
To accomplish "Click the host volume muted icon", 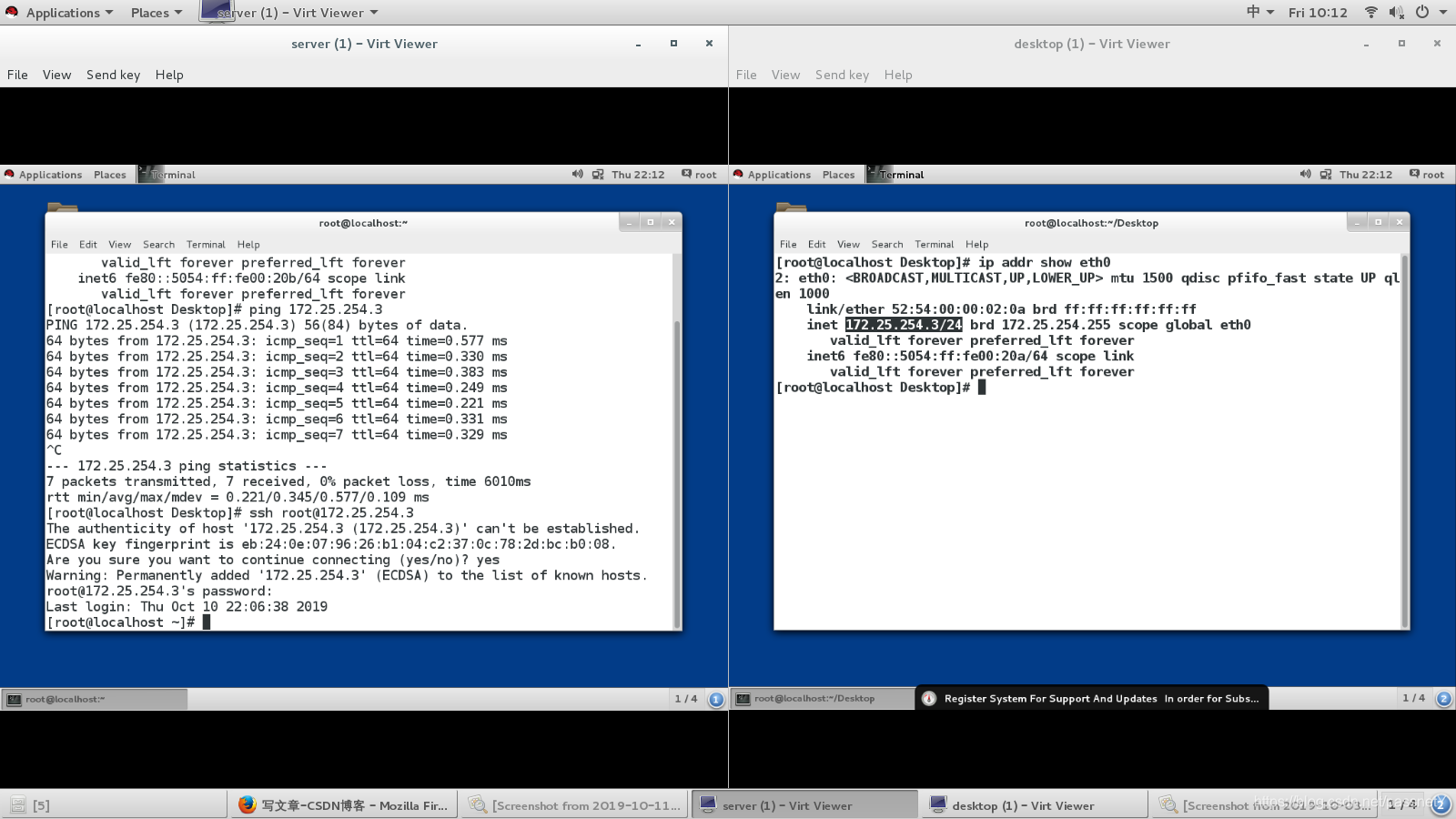I will [1396, 12].
